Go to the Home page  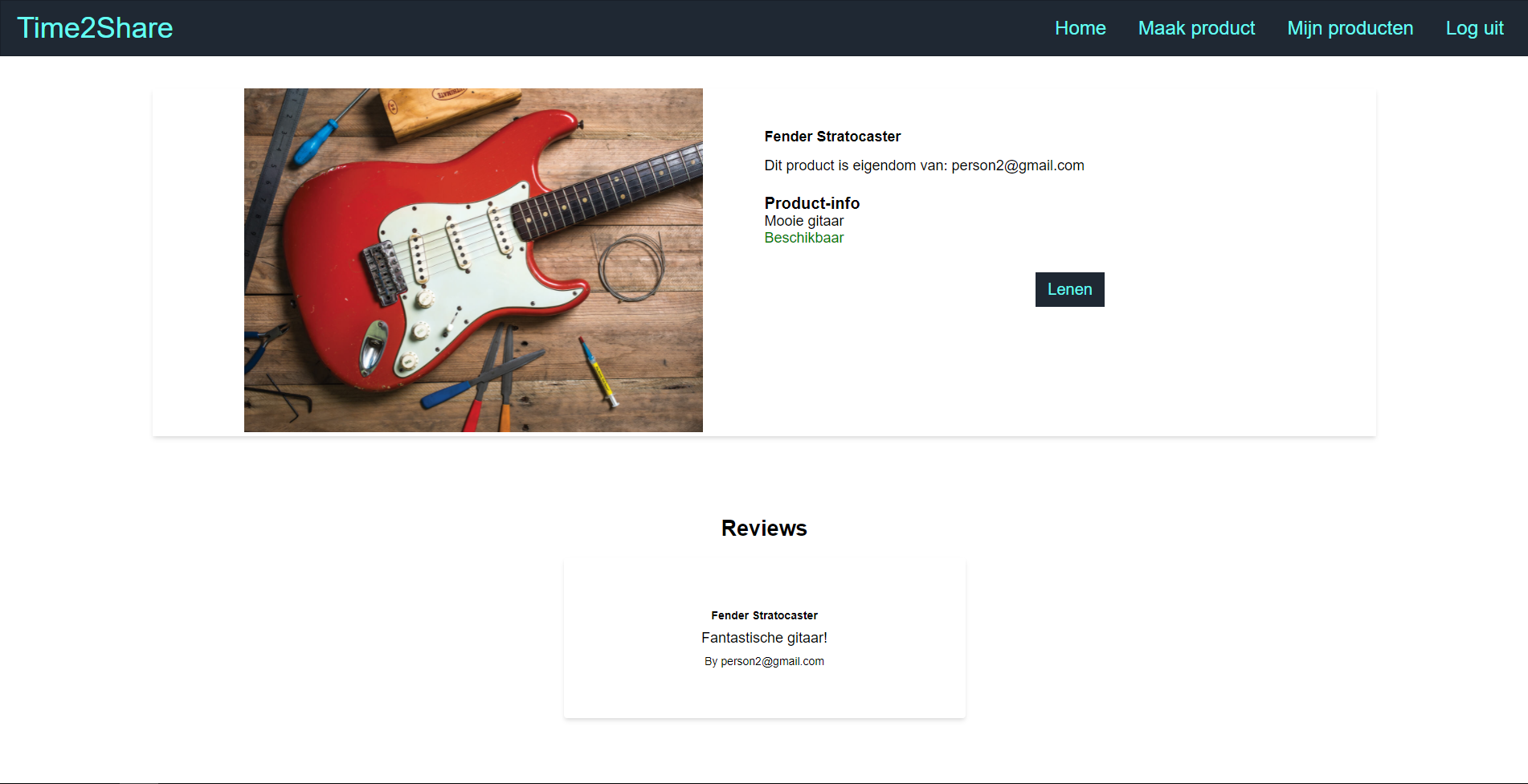point(1080,28)
